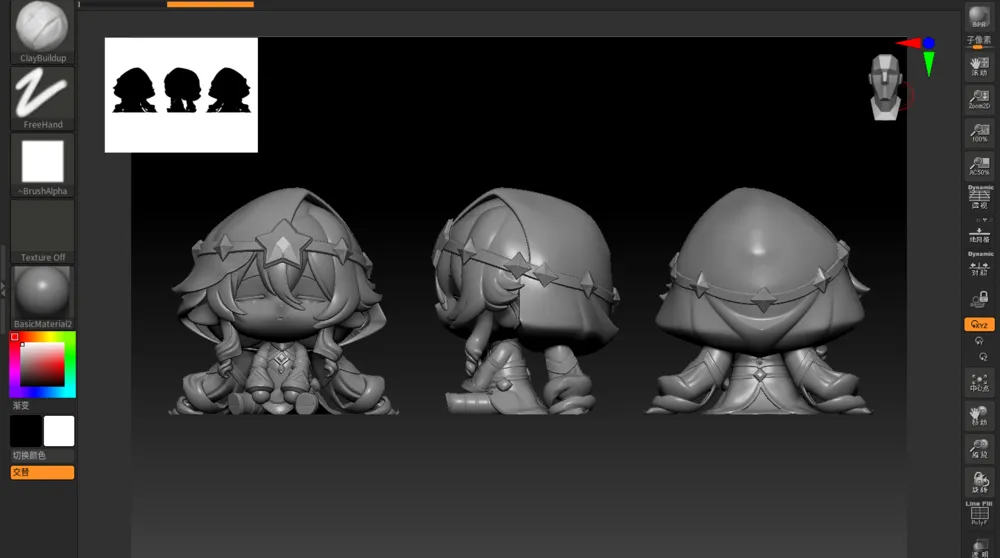
Task: Toggle the floor grid (地网格)
Action: click(979, 234)
